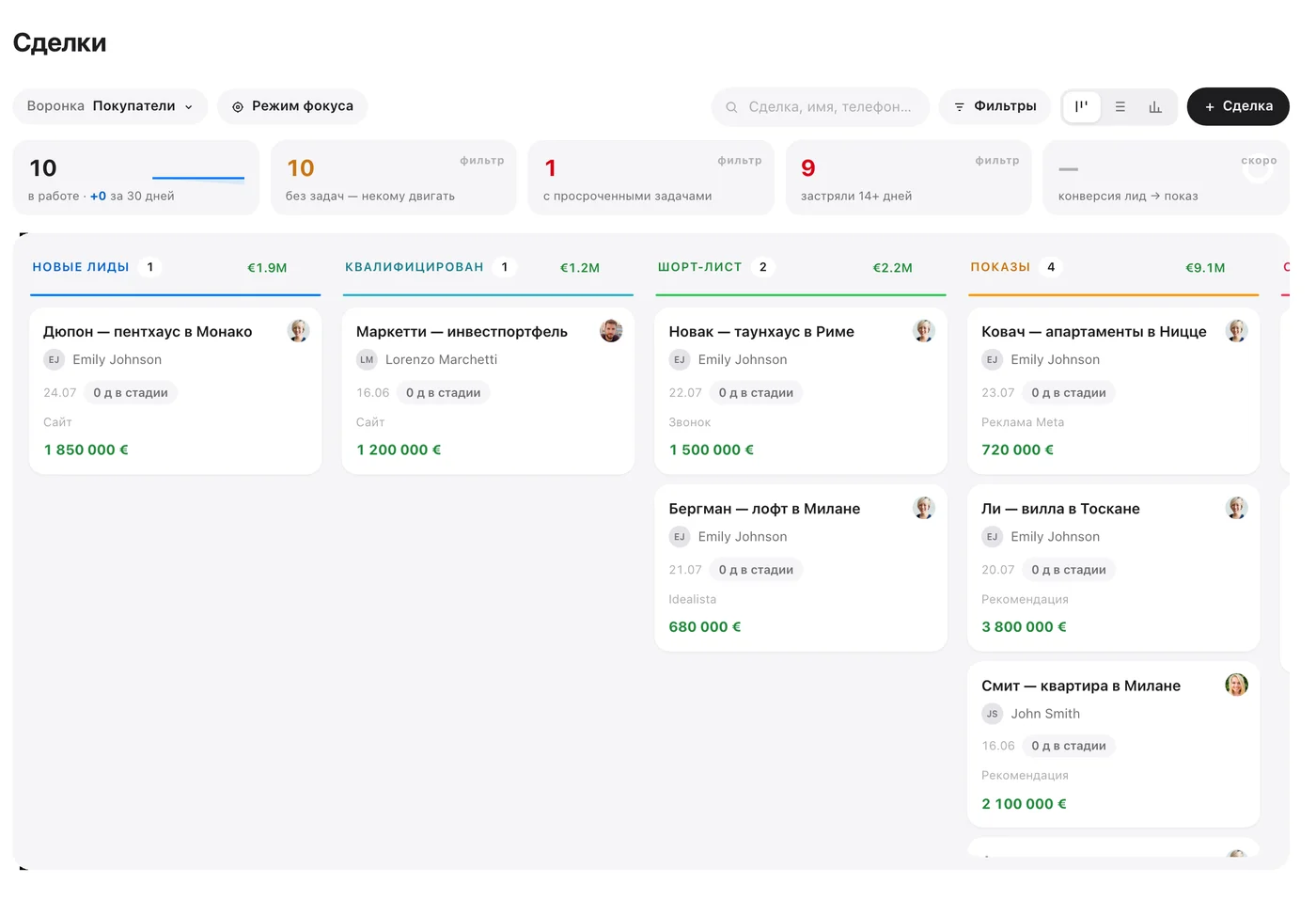
Task: Filter by 'застряли 14+ дней' card
Action: click(909, 178)
